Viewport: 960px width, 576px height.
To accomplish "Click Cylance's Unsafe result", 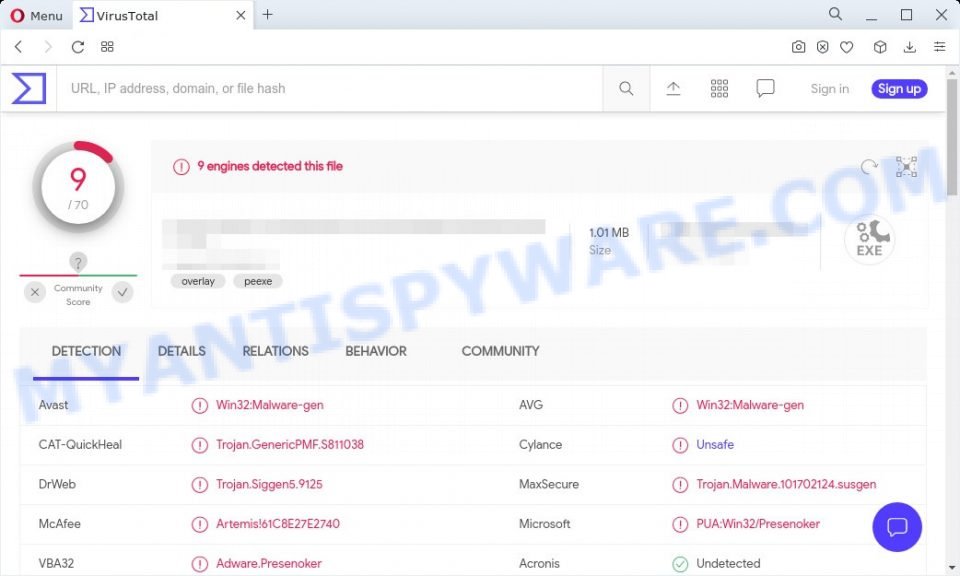I will coord(715,444).
